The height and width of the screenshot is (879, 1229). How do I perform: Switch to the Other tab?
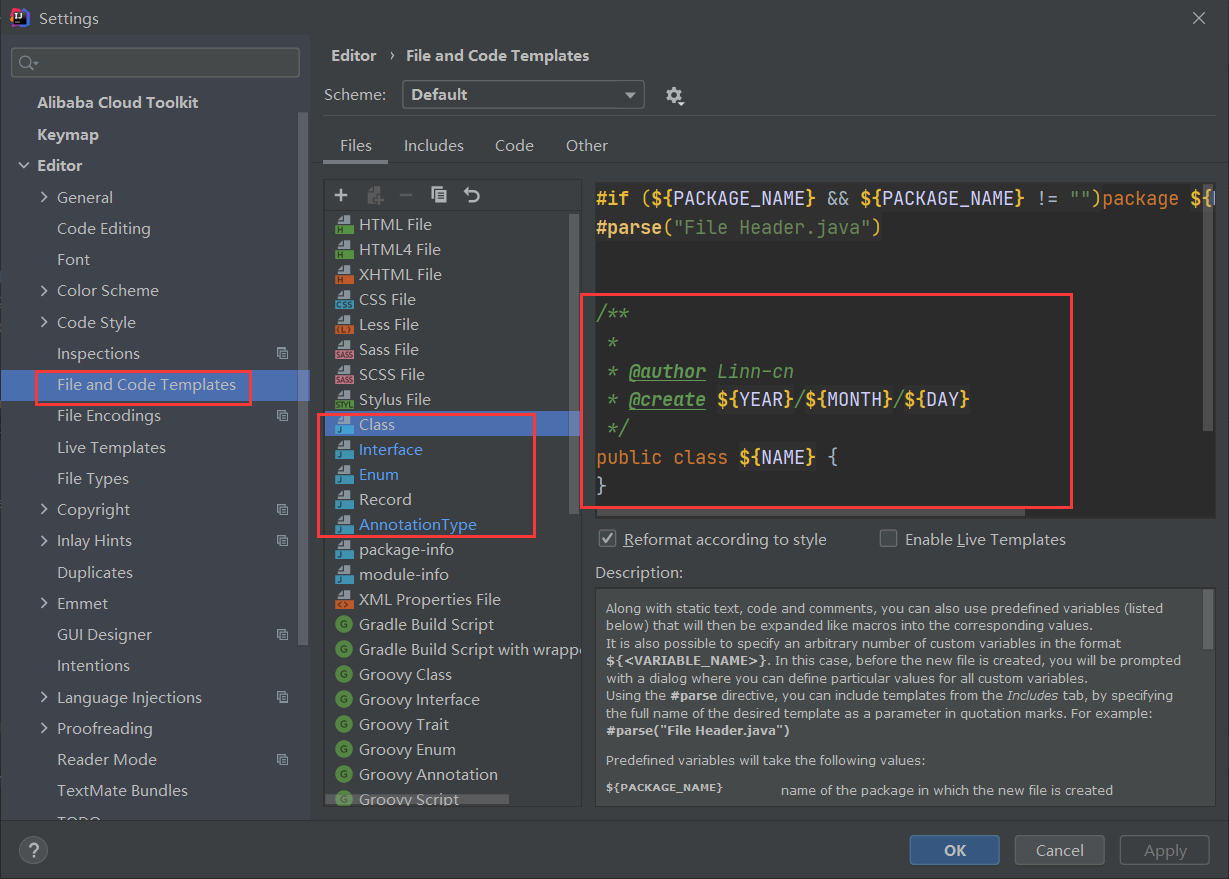(x=587, y=146)
